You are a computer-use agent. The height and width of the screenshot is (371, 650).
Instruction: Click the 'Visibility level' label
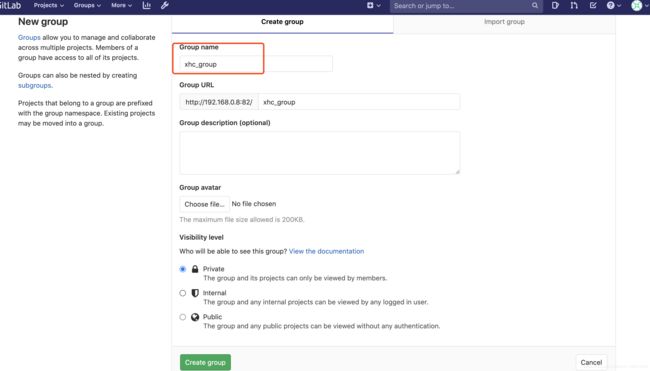click(x=201, y=237)
